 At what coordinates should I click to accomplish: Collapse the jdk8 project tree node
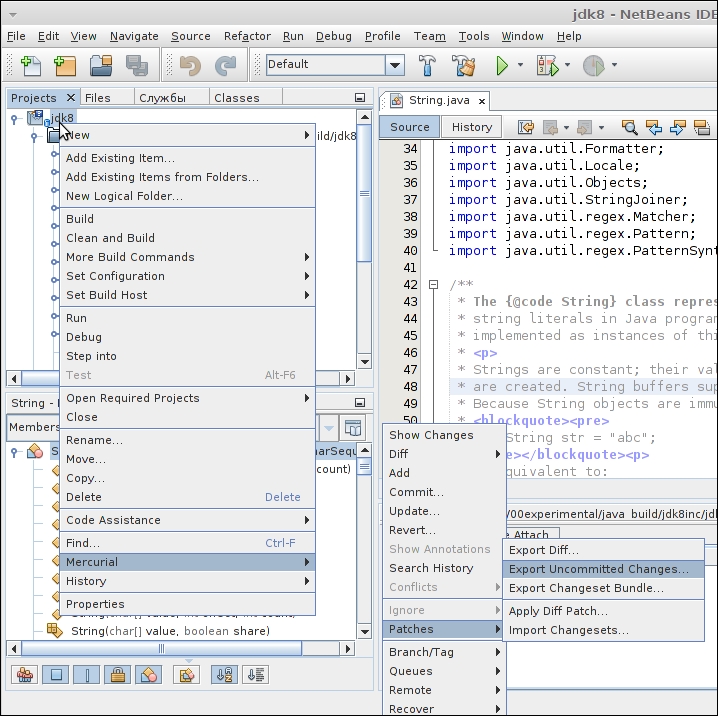click(x=15, y=118)
